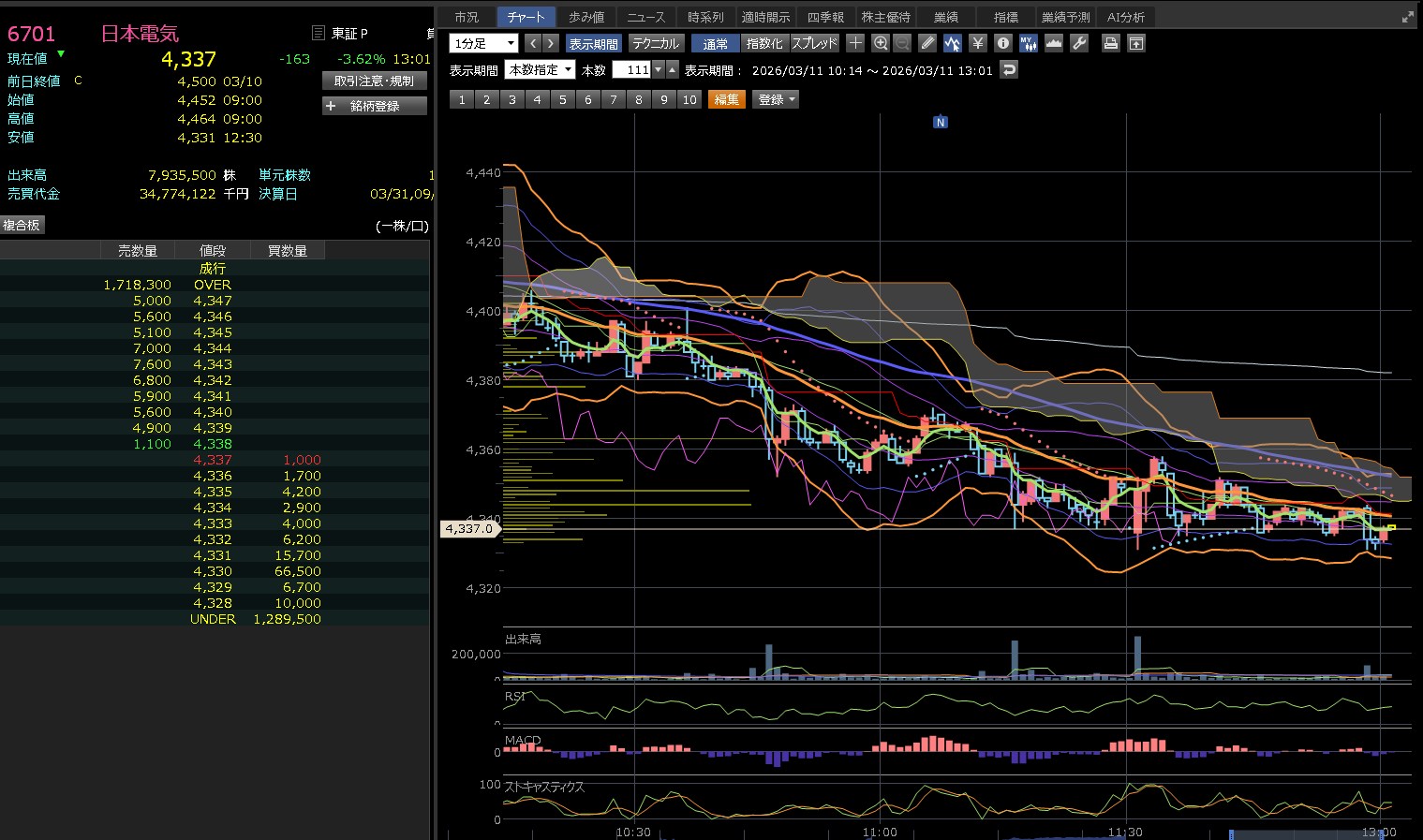Click the reset display period arrow icon

(1009, 70)
